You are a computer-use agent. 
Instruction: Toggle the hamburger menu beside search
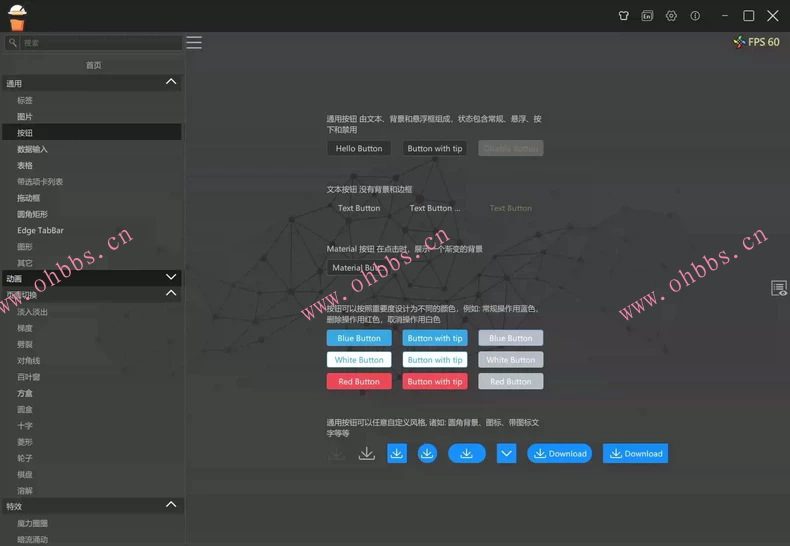pyautogui.click(x=194, y=42)
